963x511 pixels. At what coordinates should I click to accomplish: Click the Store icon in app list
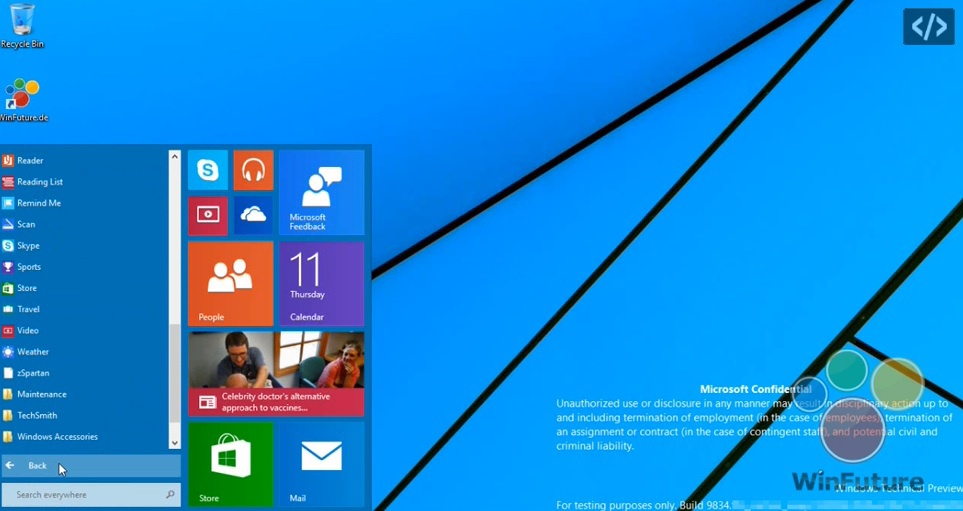pyautogui.click(x=7, y=288)
